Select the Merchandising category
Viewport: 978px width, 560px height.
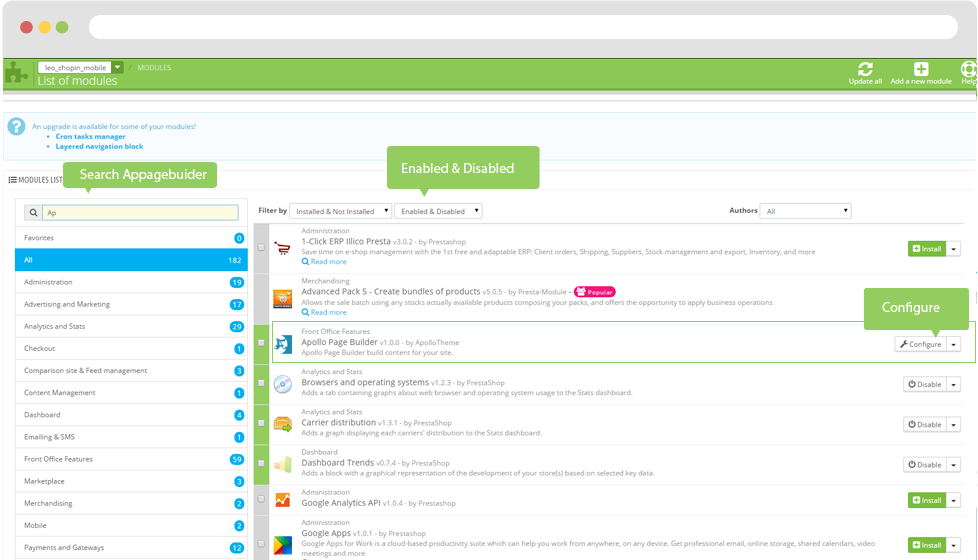[132, 503]
